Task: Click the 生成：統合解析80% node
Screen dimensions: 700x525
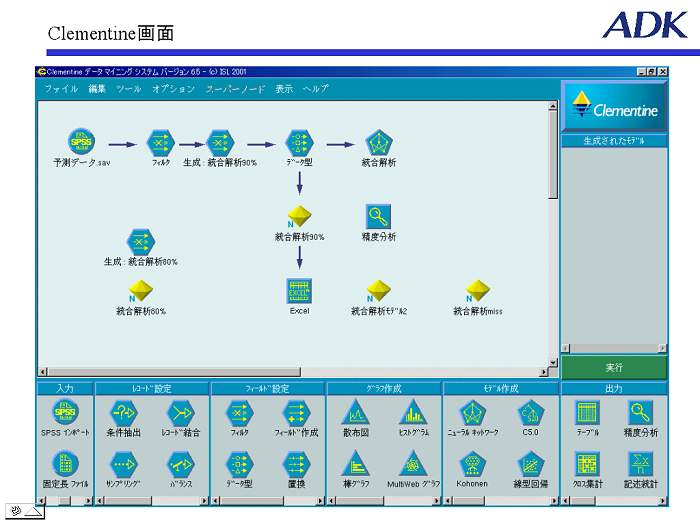Action: coord(141,242)
